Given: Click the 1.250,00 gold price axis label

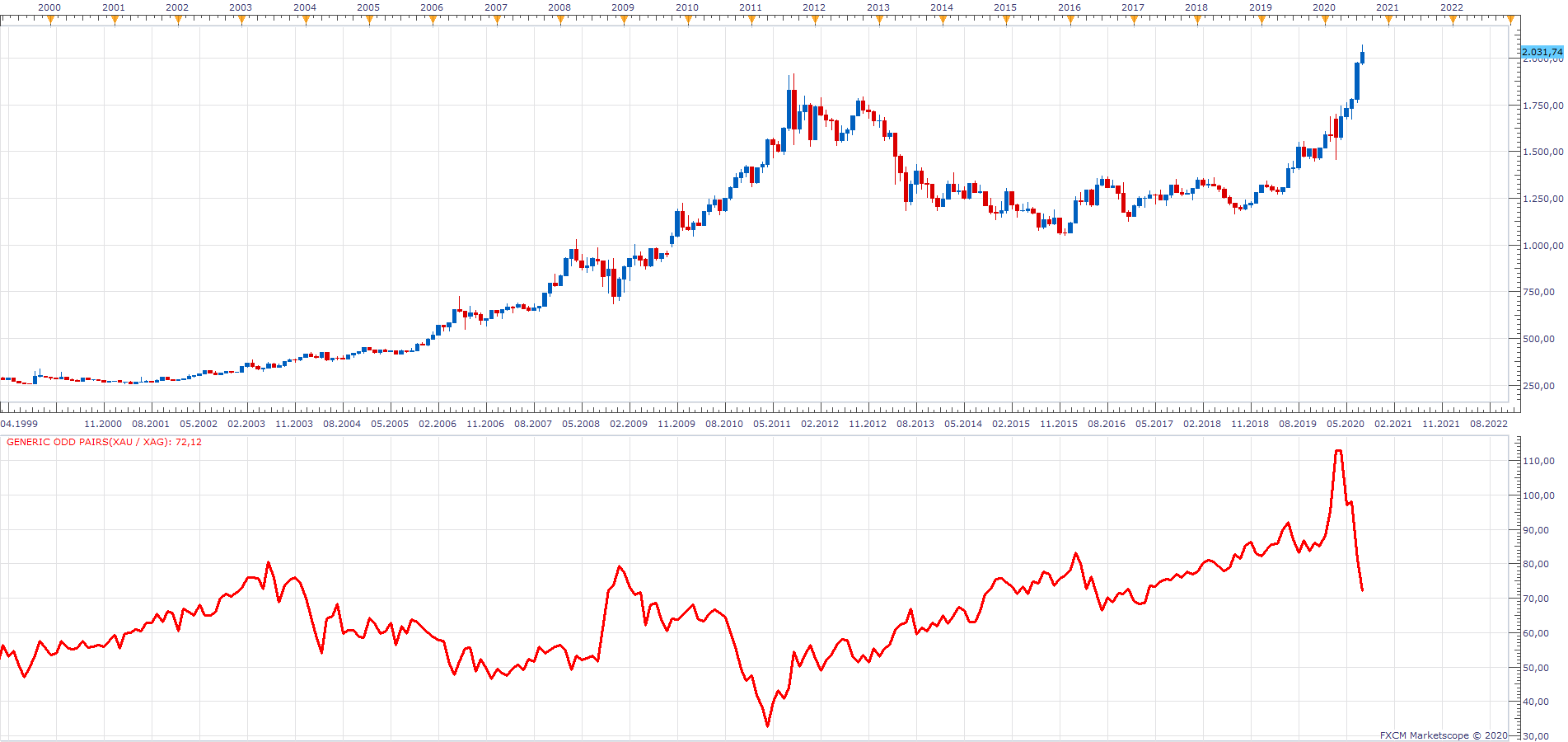Looking at the screenshot, I should [x=1543, y=199].
